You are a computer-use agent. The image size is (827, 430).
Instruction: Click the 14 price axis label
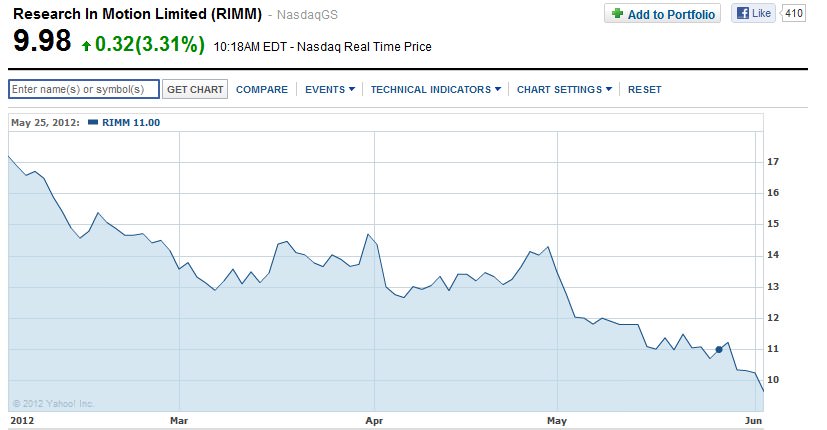[773, 255]
